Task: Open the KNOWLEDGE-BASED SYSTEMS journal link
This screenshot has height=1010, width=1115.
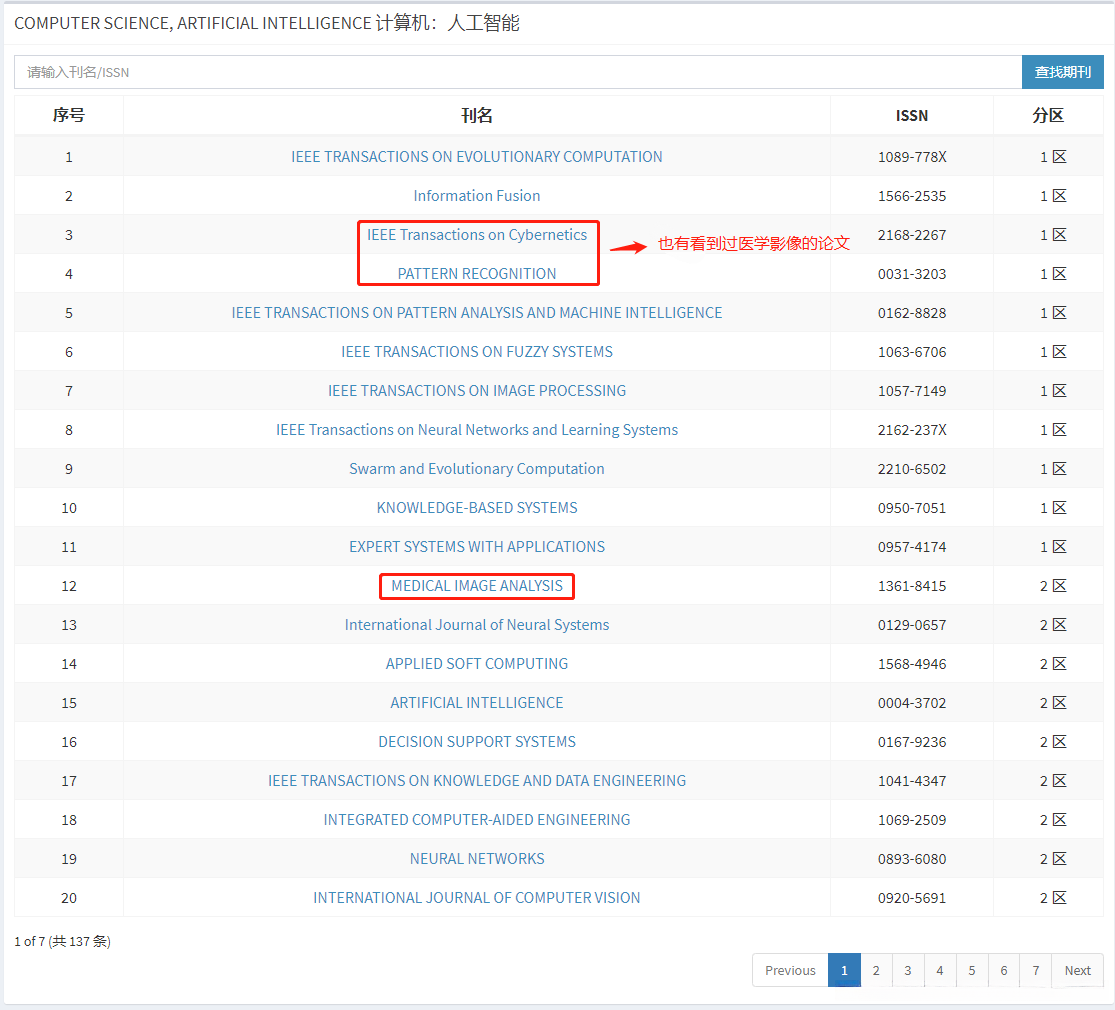Action: (476, 508)
